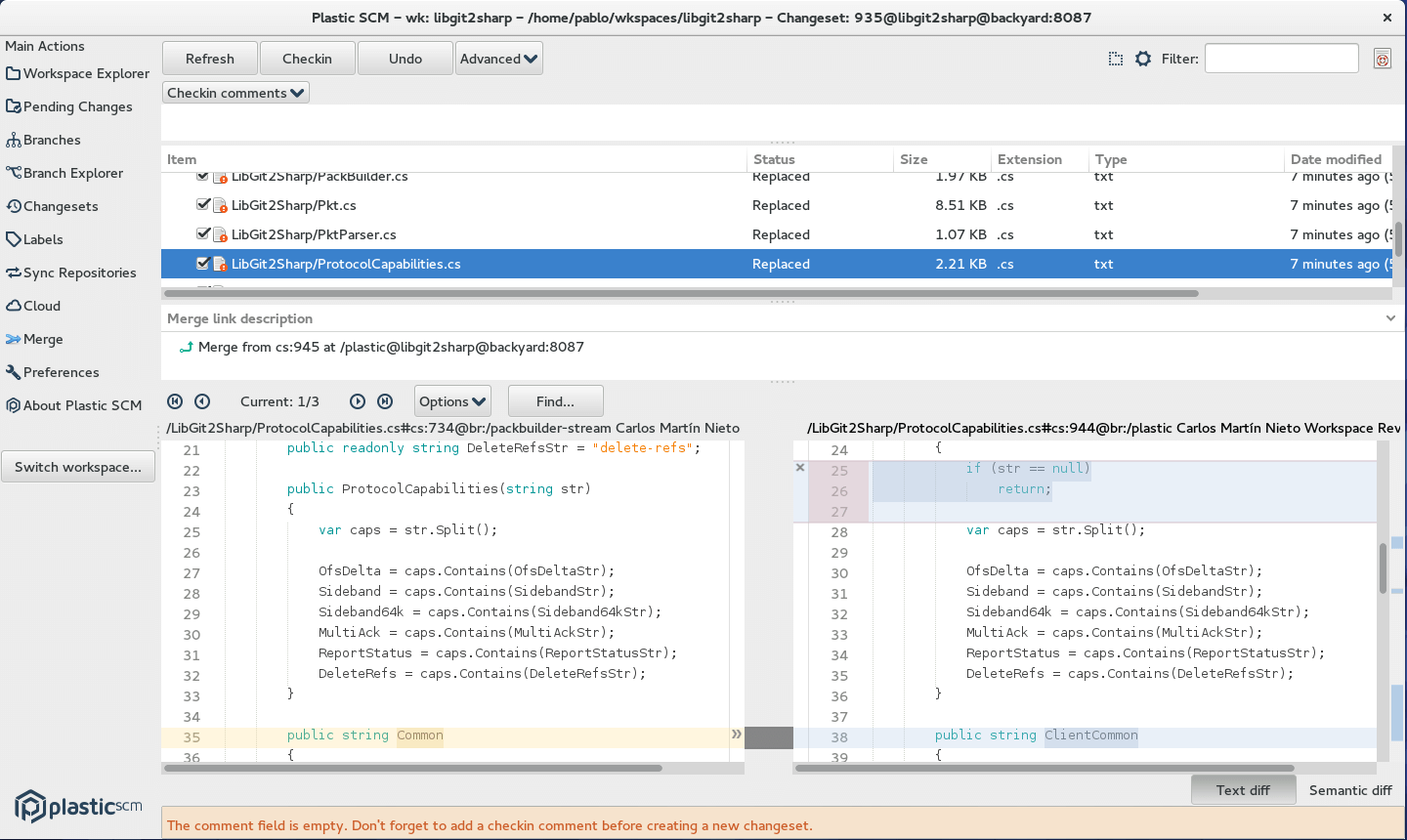
Task: Click the left diff pane horizontal scrollbar
Action: point(413,768)
